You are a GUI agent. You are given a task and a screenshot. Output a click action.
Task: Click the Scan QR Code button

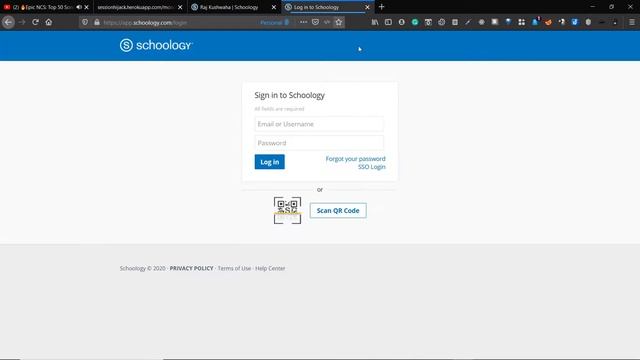[338, 210]
